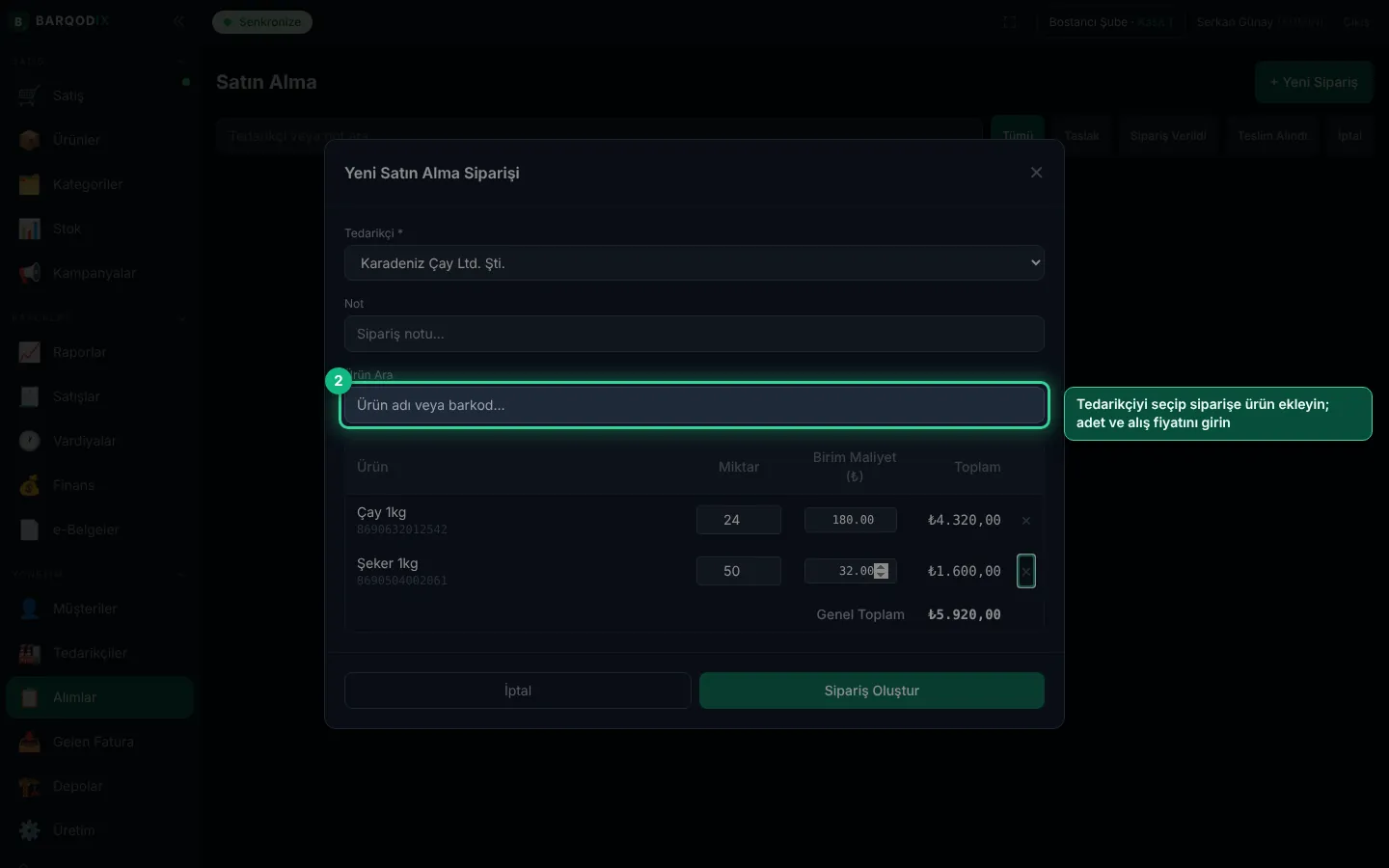Screen dimensions: 1389x868
Task: Click the Kategoriler folder icon
Action: click(x=30, y=184)
